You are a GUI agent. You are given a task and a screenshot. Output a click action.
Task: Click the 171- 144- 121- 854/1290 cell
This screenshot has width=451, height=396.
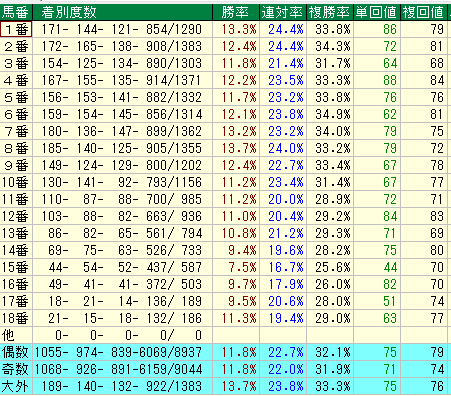point(123,29)
